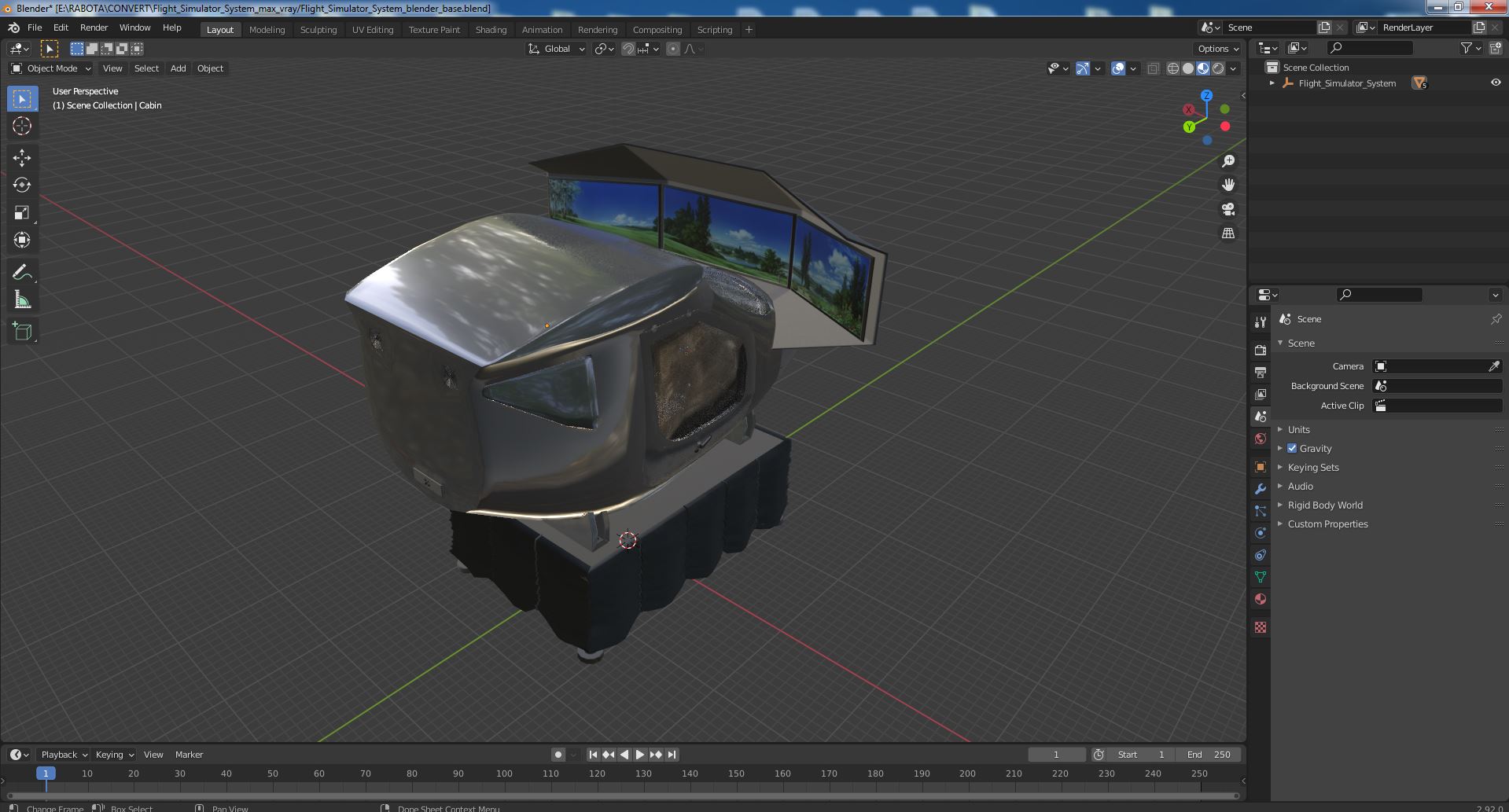Click the outliner search field

[x=1368, y=48]
